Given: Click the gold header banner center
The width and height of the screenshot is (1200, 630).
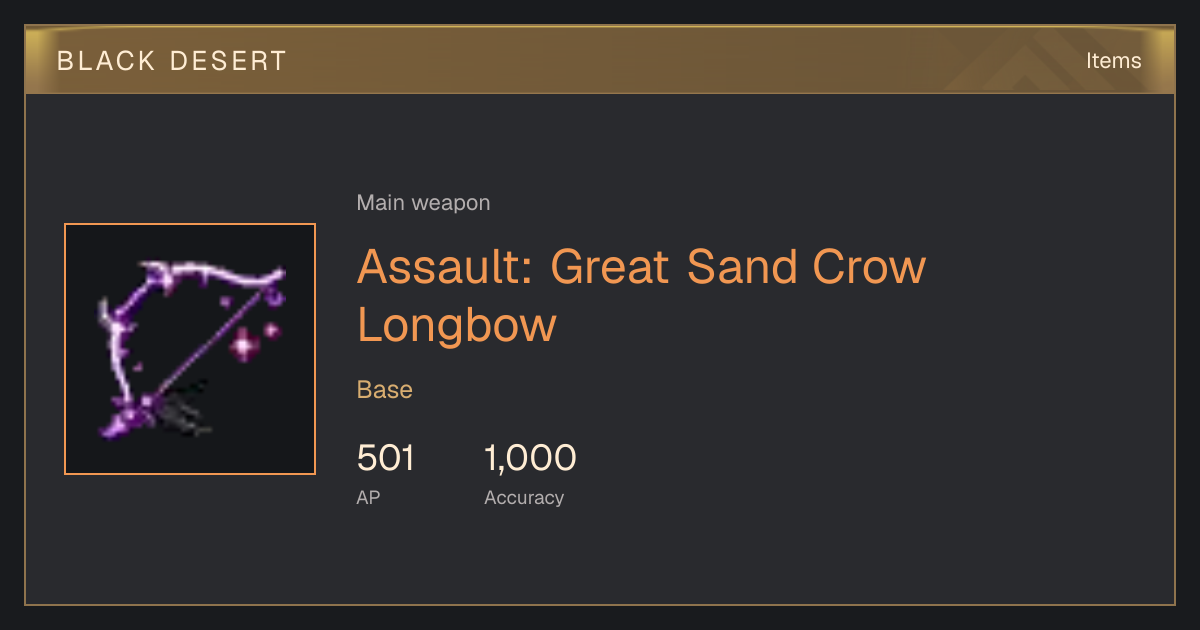Looking at the screenshot, I should 600,61.
